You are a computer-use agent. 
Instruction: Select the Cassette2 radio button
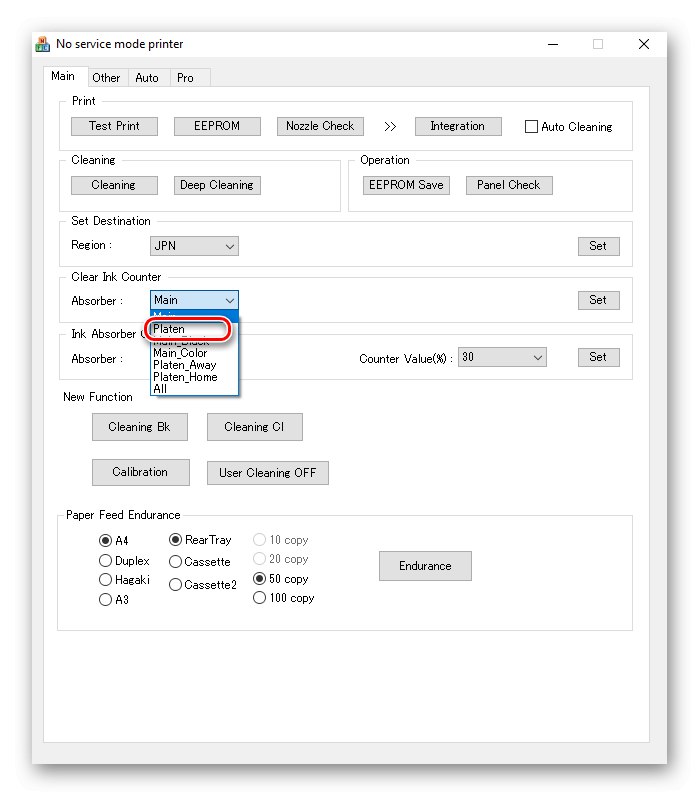click(x=175, y=585)
